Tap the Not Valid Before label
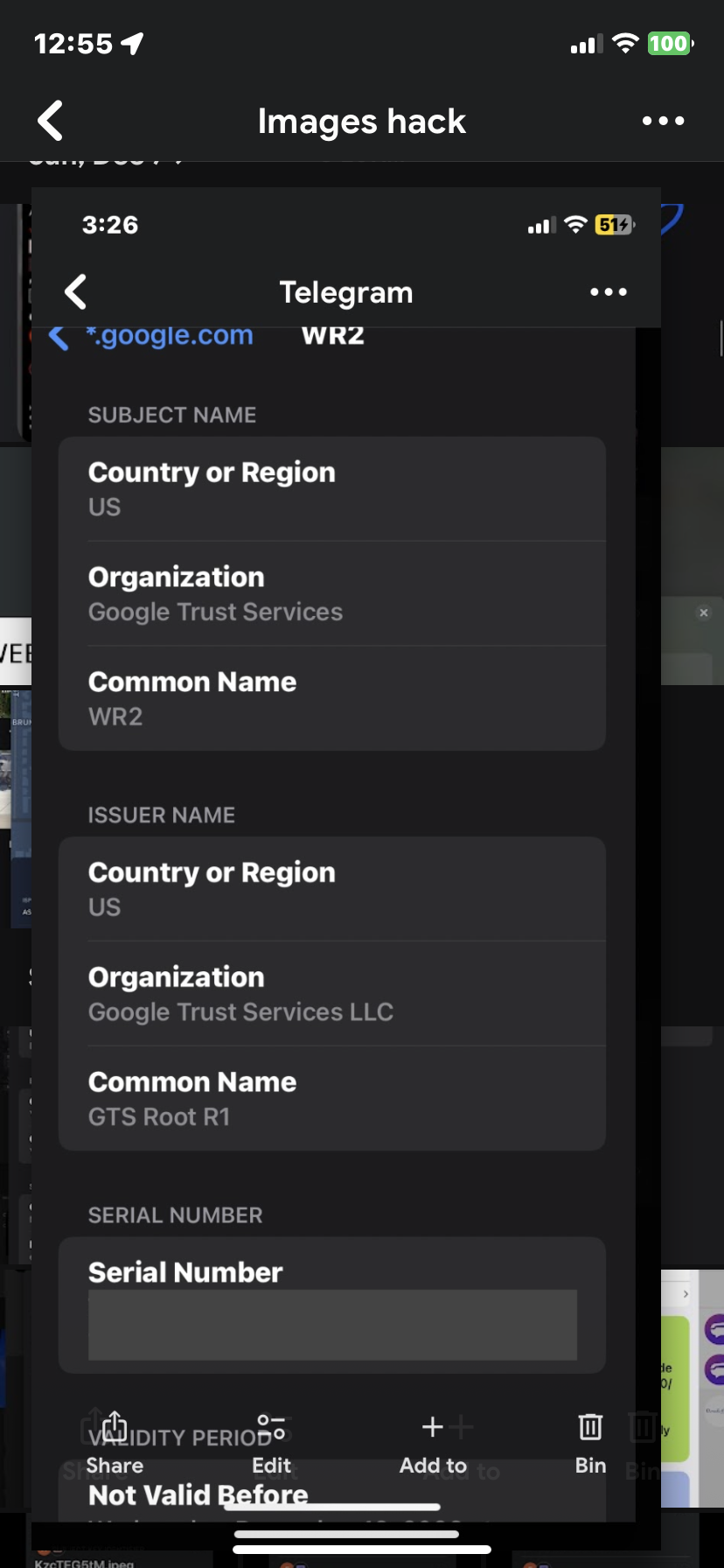 [x=198, y=1494]
